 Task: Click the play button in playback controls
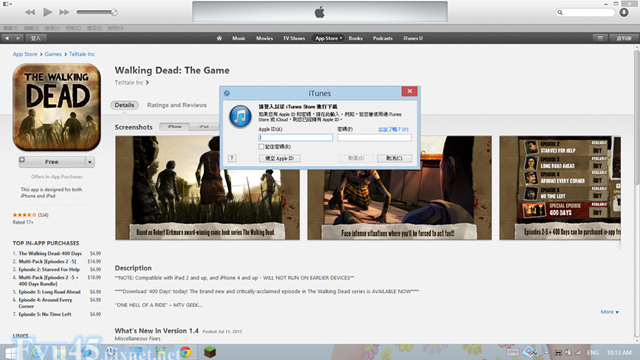[47, 12]
